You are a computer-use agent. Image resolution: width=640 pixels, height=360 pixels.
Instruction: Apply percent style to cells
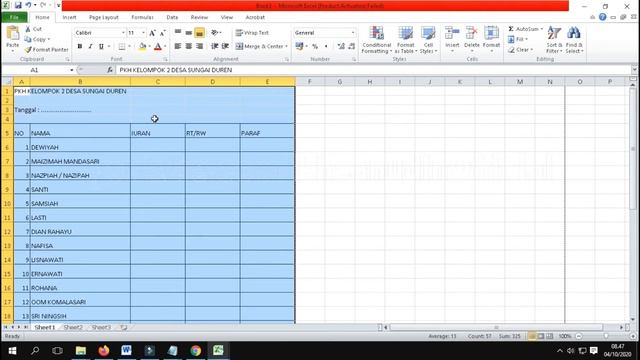(315, 47)
